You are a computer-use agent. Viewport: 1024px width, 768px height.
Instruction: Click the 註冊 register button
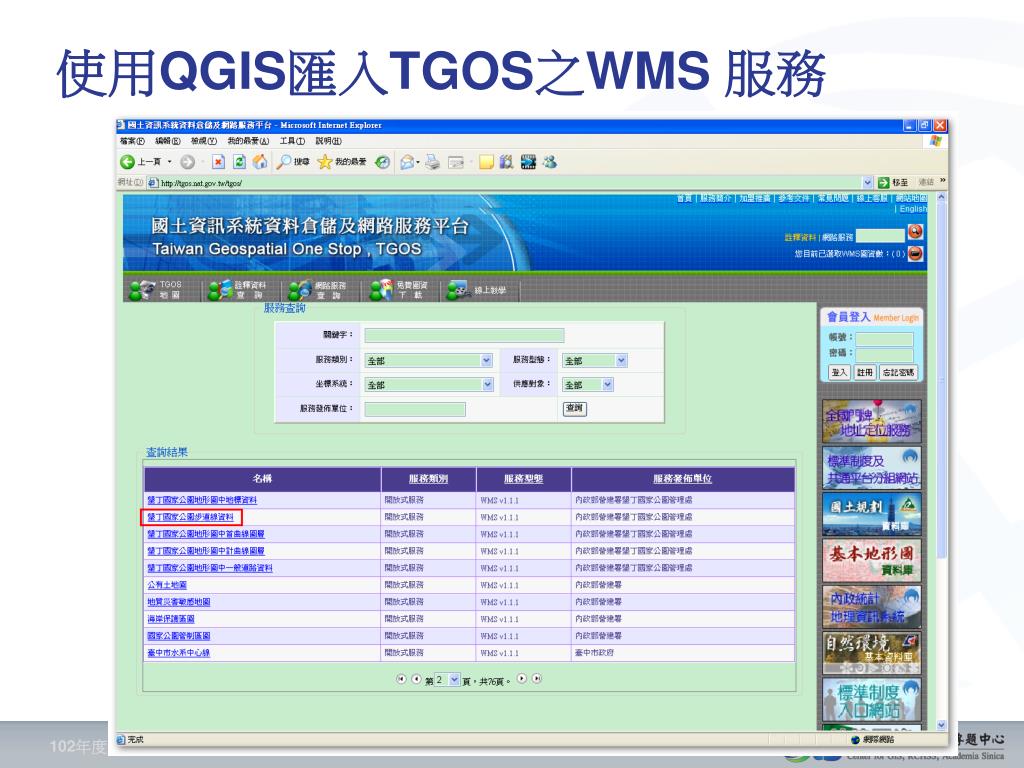tap(865, 372)
